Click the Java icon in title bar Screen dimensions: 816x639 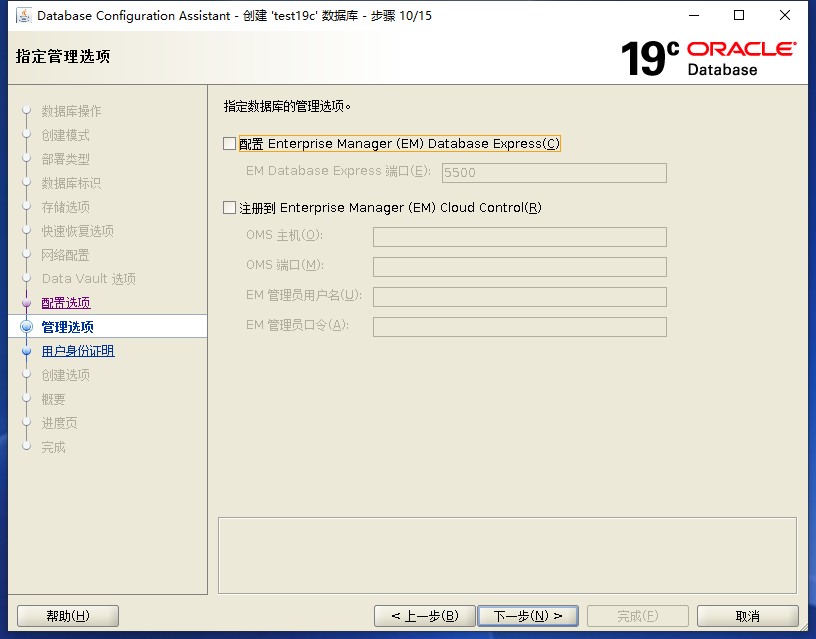[23, 16]
